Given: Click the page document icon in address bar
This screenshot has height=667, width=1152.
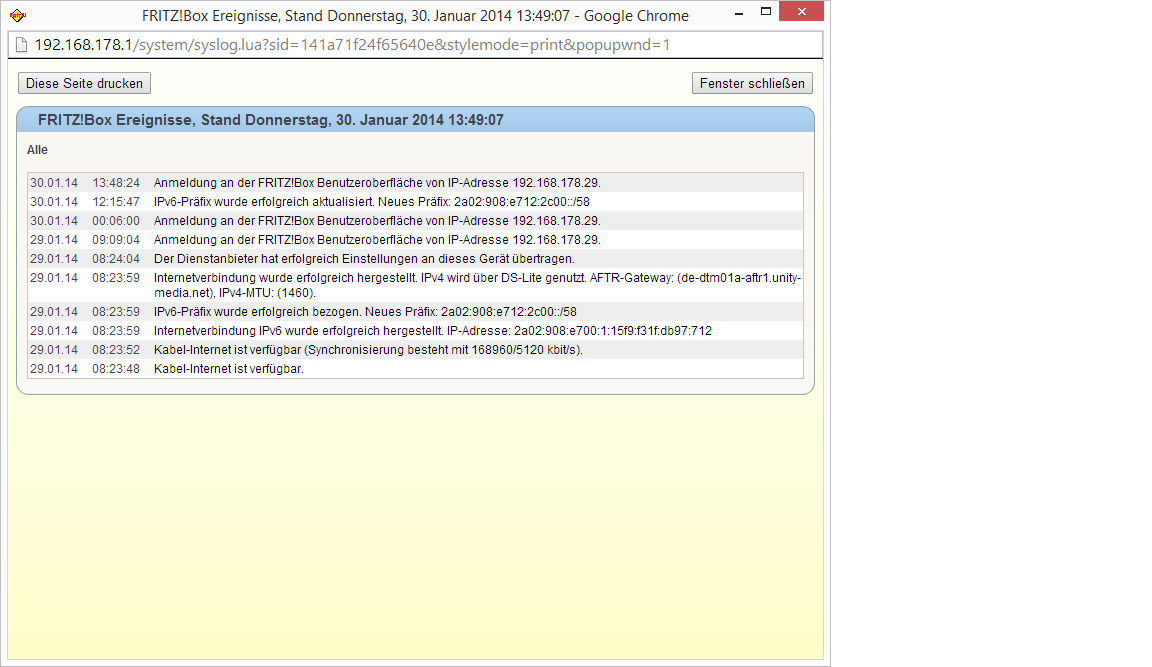Looking at the screenshot, I should (x=21, y=46).
